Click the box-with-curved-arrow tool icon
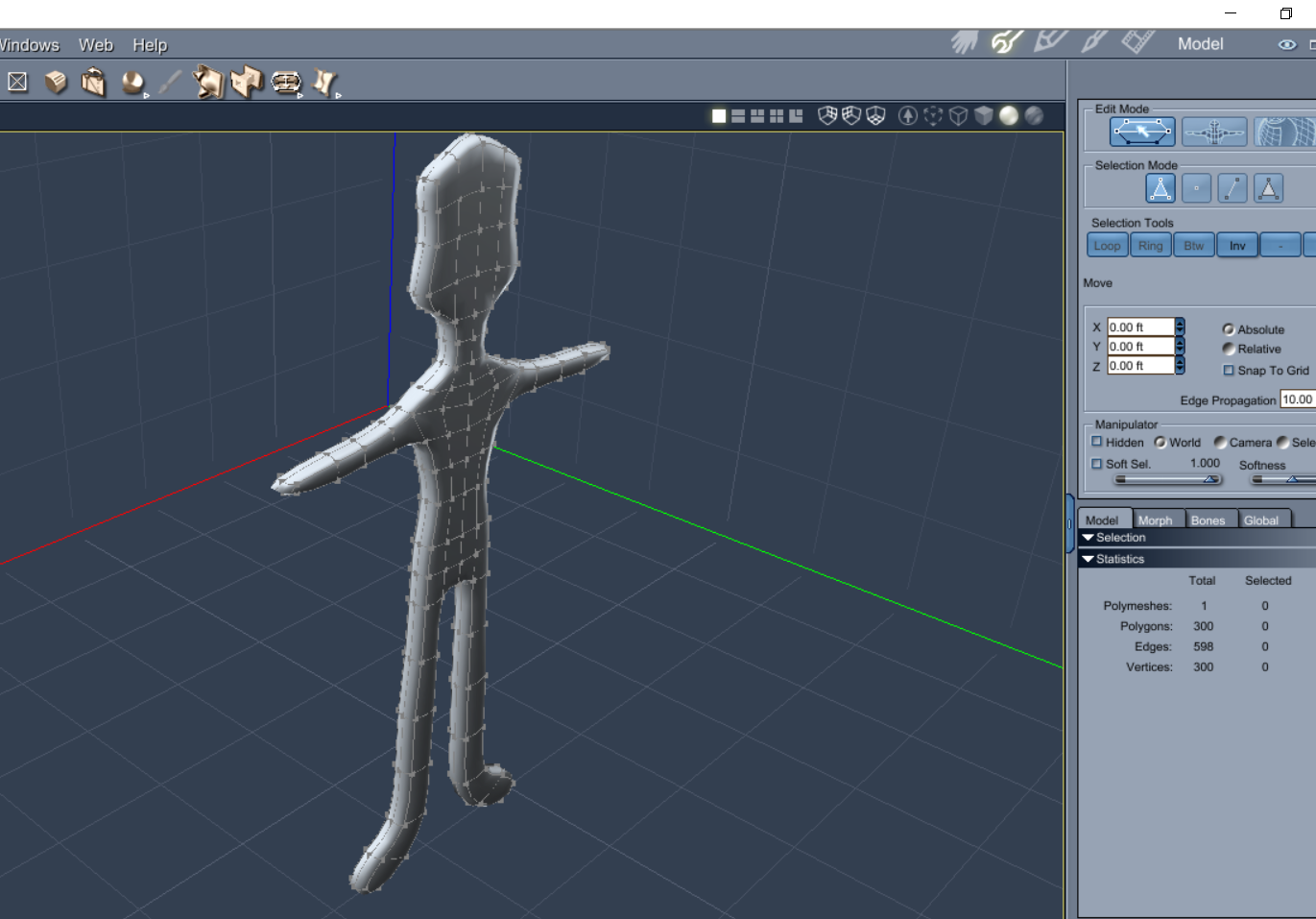This screenshot has width=1316, height=919. point(93,83)
